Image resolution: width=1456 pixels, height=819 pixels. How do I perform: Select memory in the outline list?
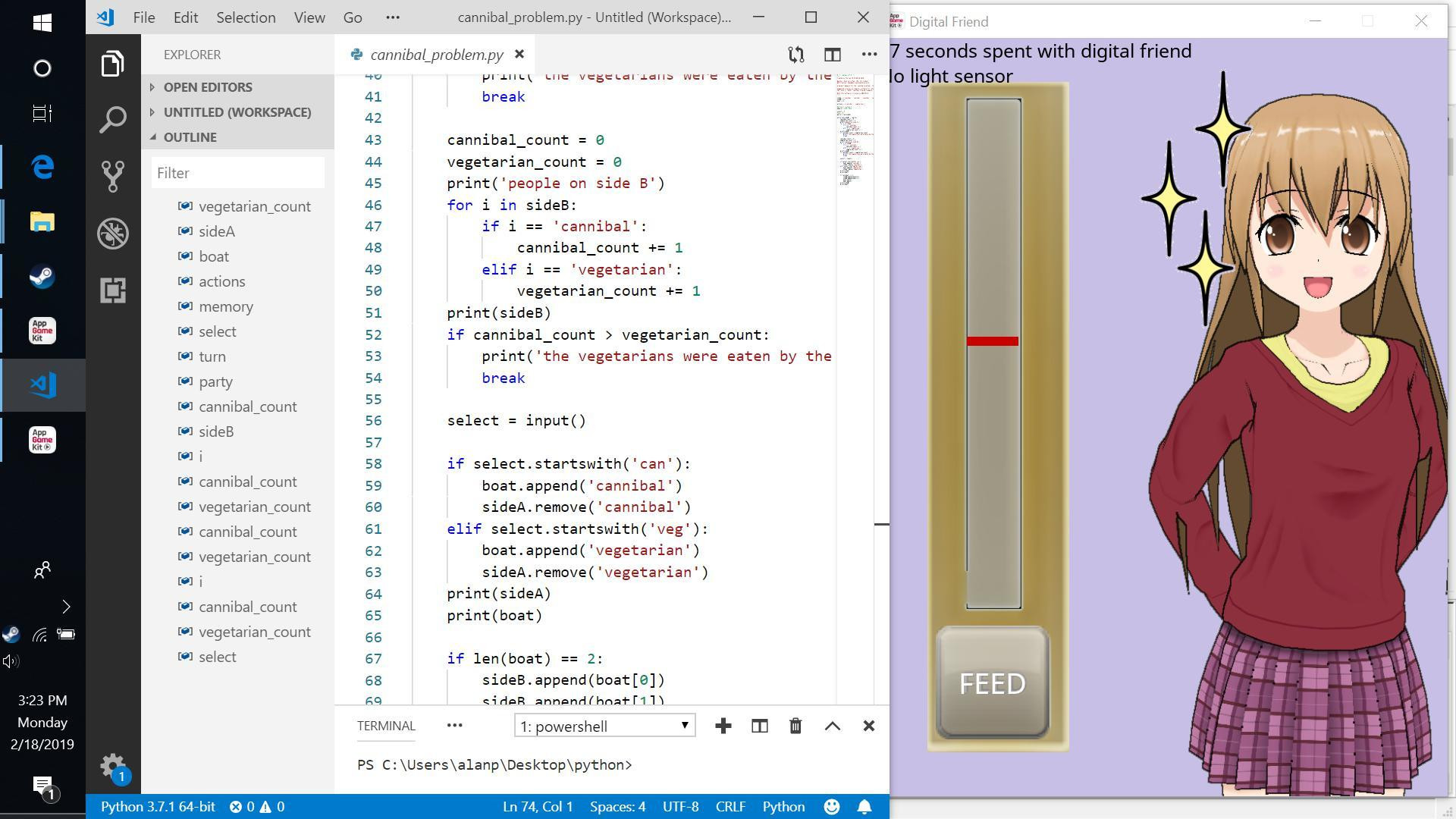point(225,306)
